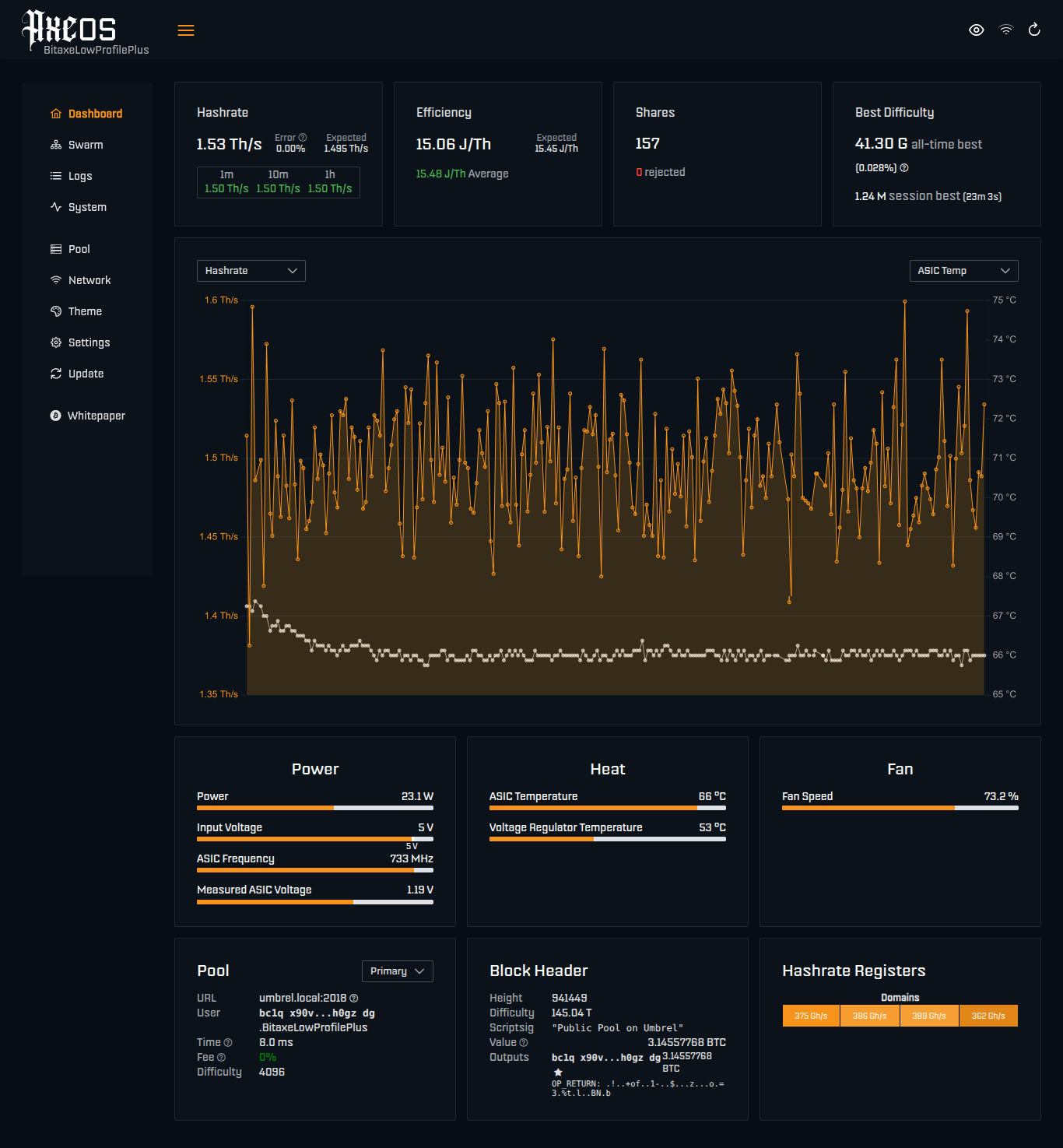Screen dimensions: 1063x1148
Task: Toggle the eye privacy icon in header
Action: pos(977,30)
